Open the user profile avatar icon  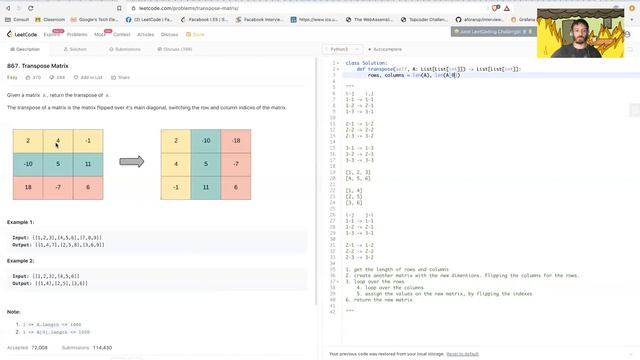point(627,34)
